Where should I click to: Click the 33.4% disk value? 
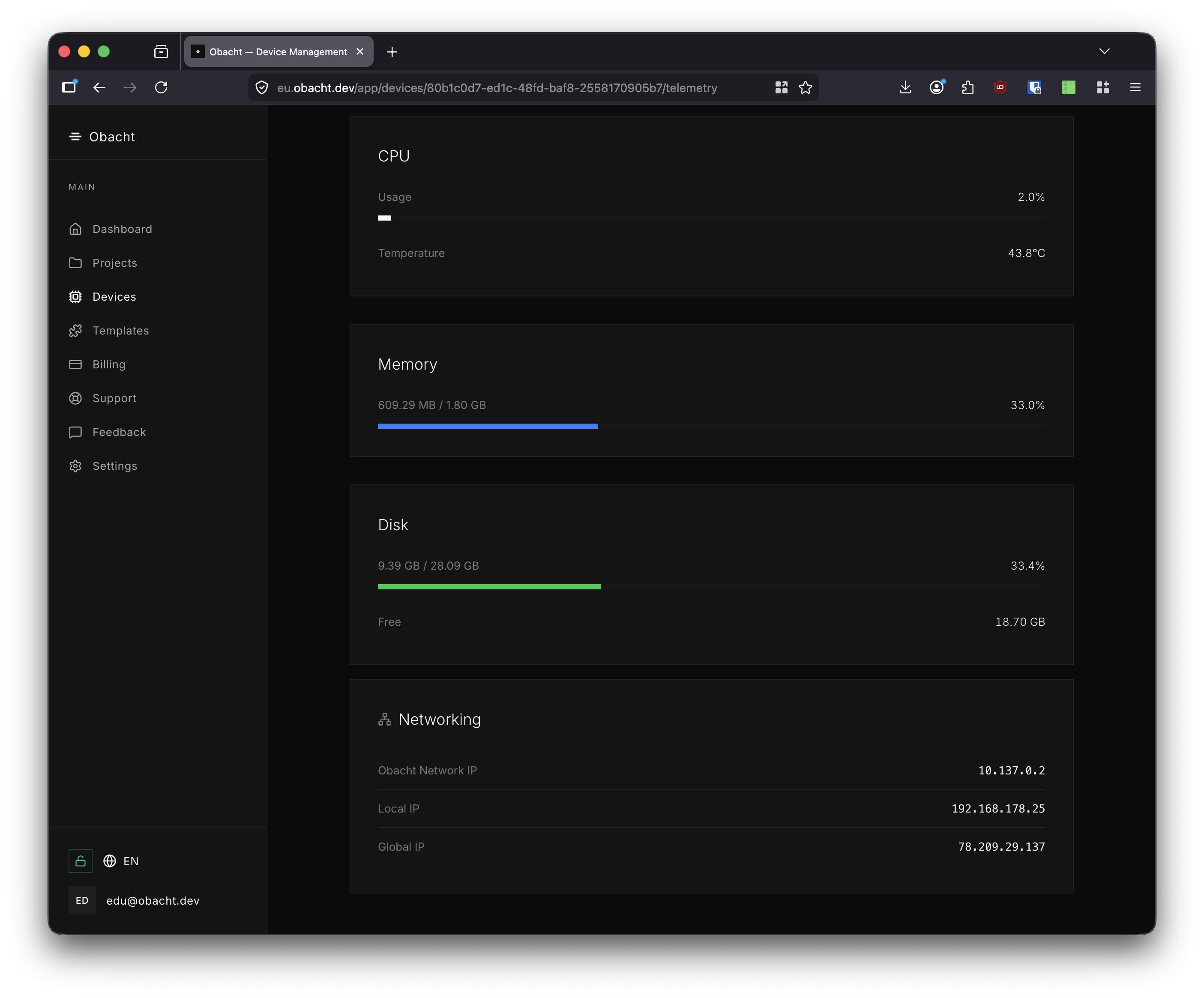1027,566
